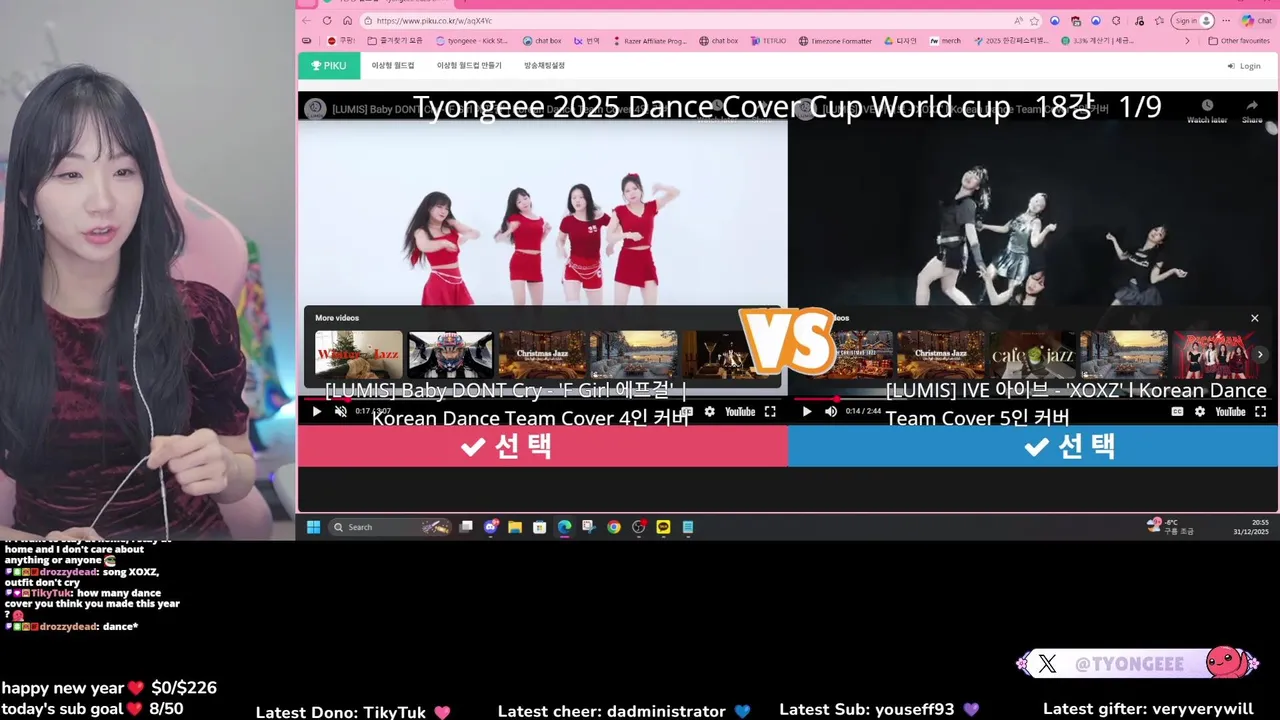The height and width of the screenshot is (720, 1280).
Task: Open the Edge Chat copilot button
Action: click(1257, 20)
